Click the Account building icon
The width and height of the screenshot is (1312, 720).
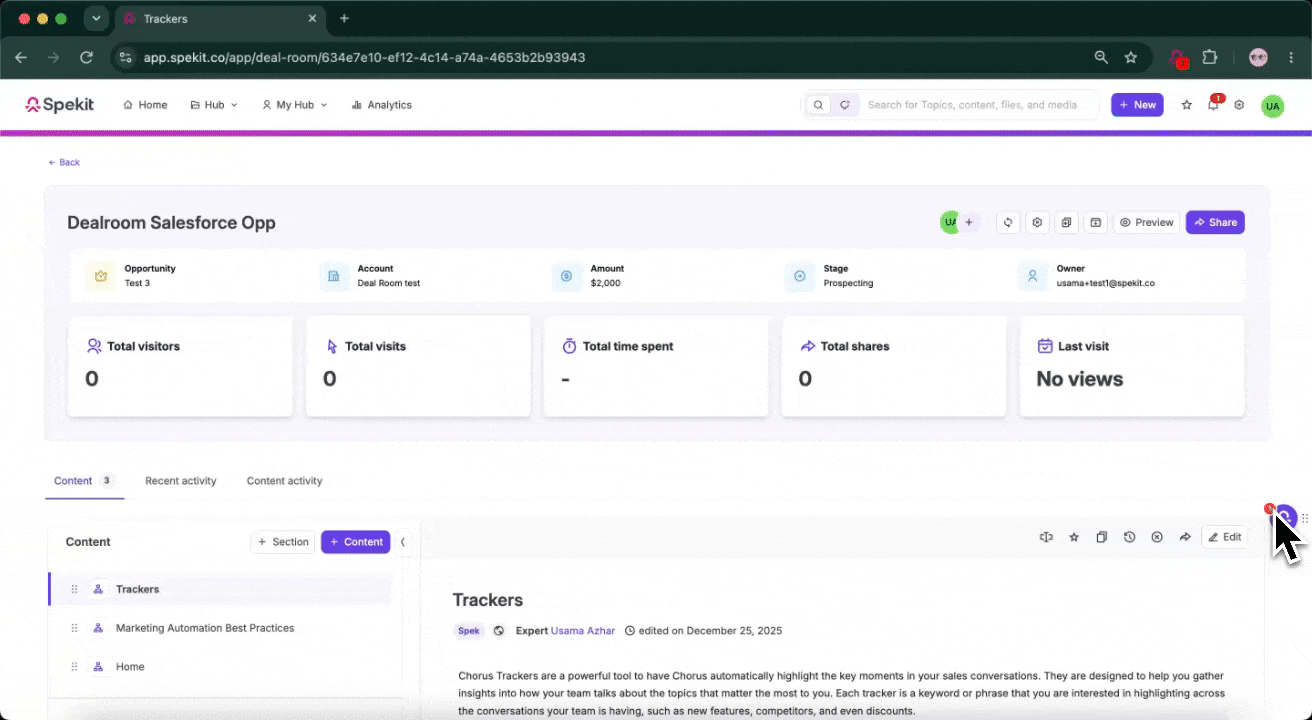(x=334, y=276)
